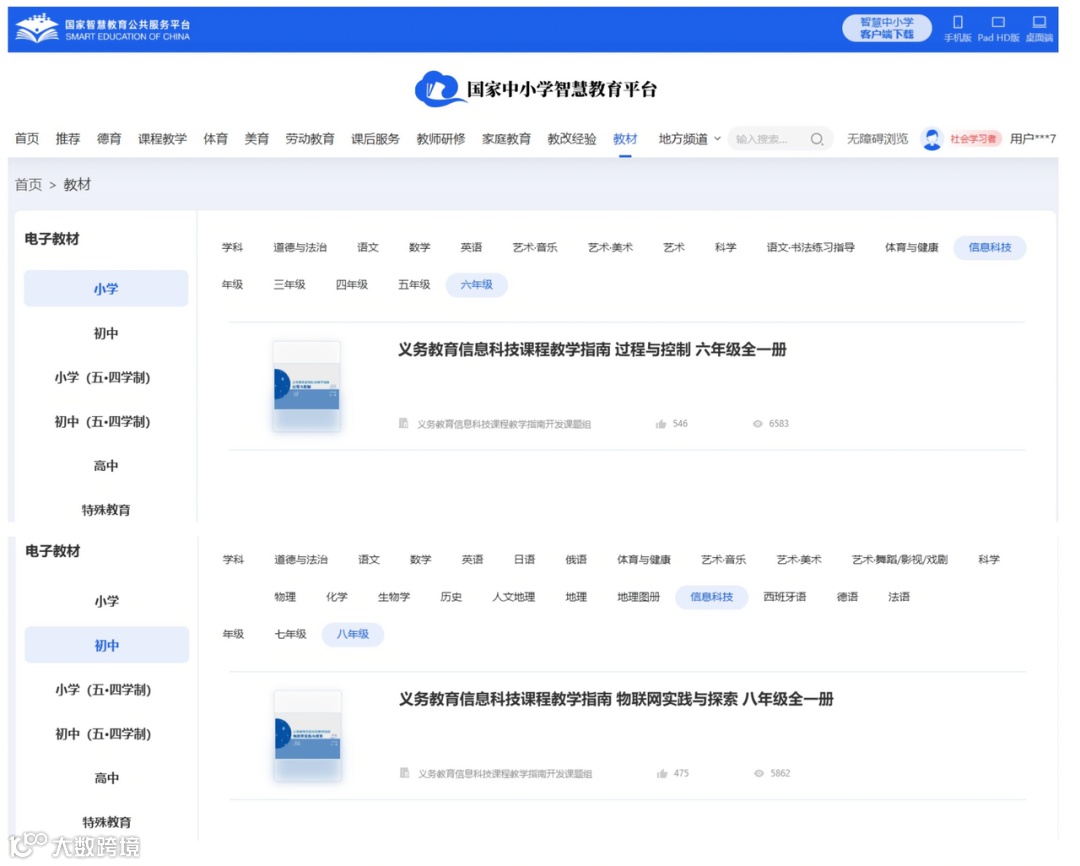Open the 体育 nav item

[x=216, y=139]
